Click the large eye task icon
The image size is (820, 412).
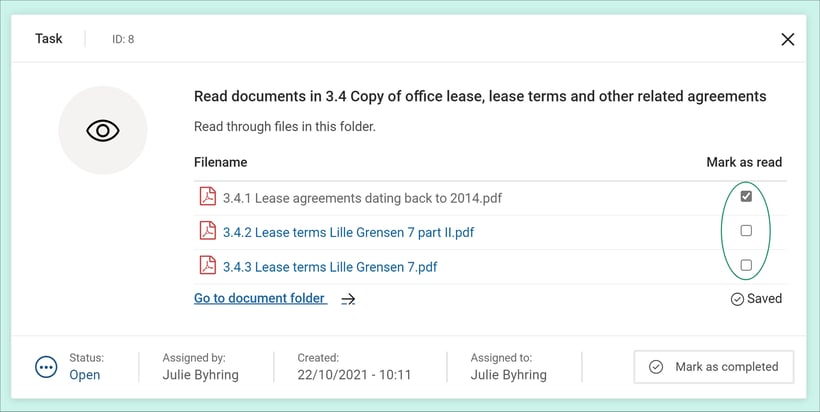point(103,131)
